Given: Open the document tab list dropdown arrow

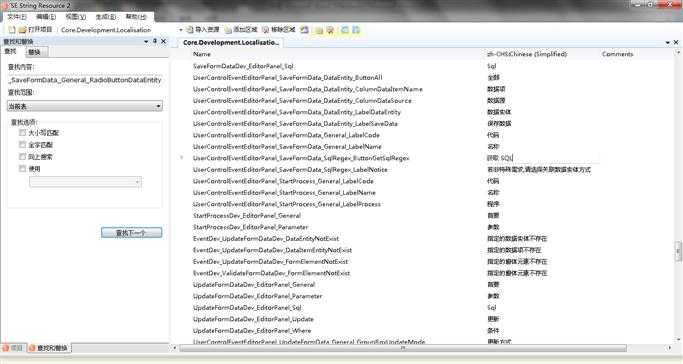Looking at the screenshot, I should [x=668, y=42].
